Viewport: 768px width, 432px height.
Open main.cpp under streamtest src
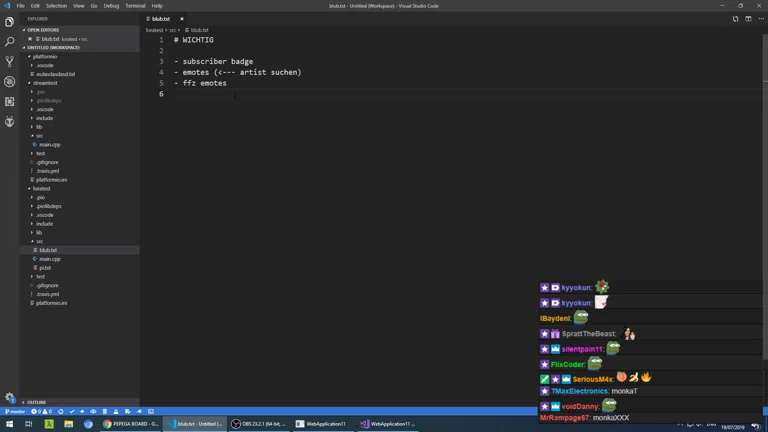pos(49,144)
